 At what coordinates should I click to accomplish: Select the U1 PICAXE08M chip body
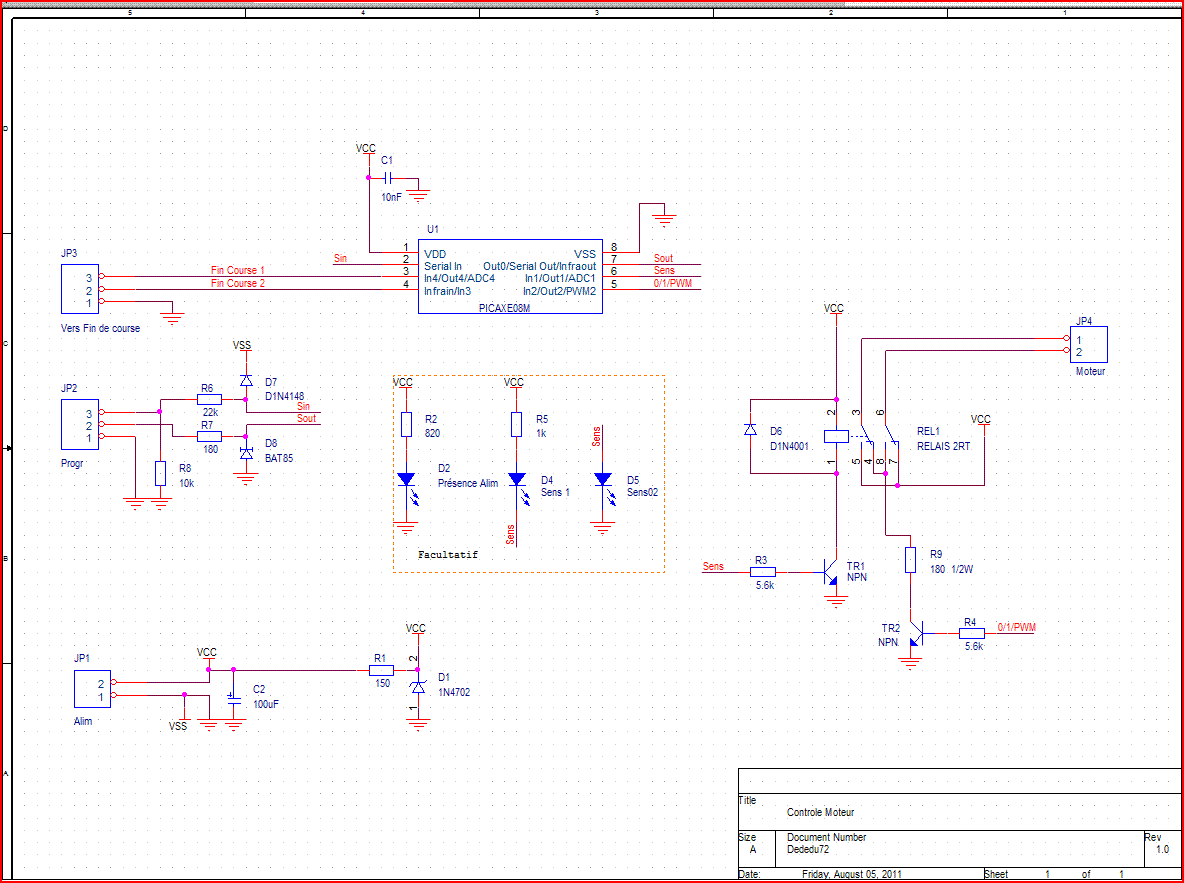pyautogui.click(x=510, y=276)
